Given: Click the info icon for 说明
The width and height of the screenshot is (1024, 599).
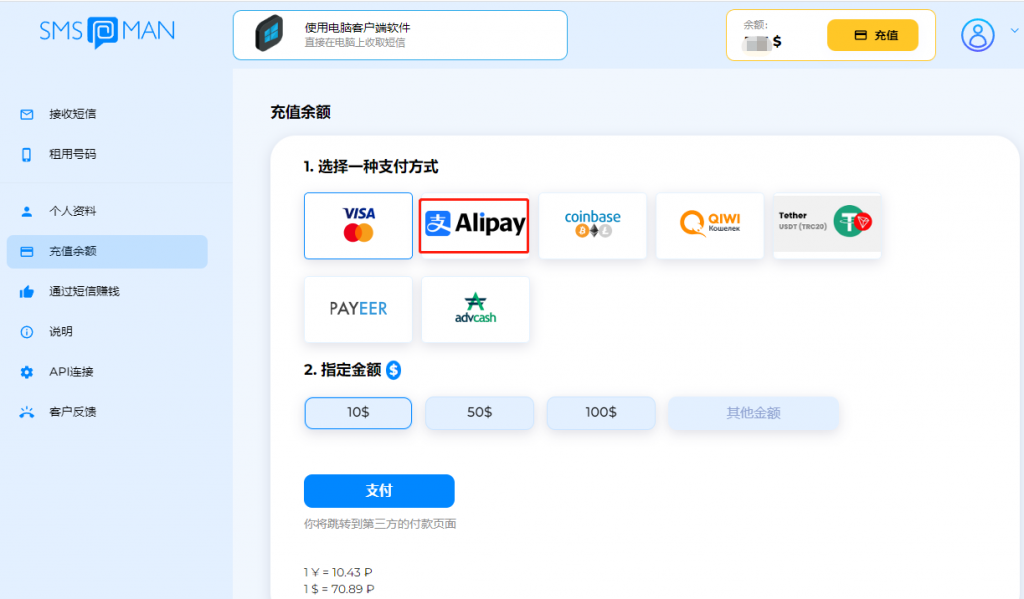Looking at the screenshot, I should (x=27, y=332).
